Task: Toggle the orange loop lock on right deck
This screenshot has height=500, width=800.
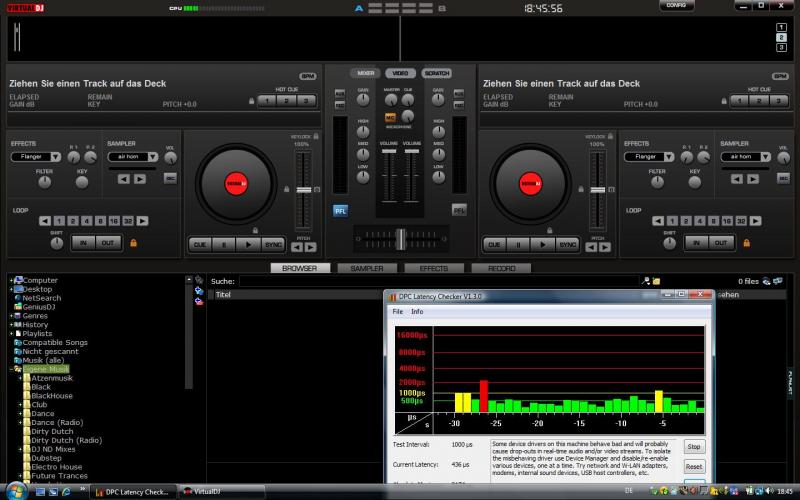Action: point(746,243)
